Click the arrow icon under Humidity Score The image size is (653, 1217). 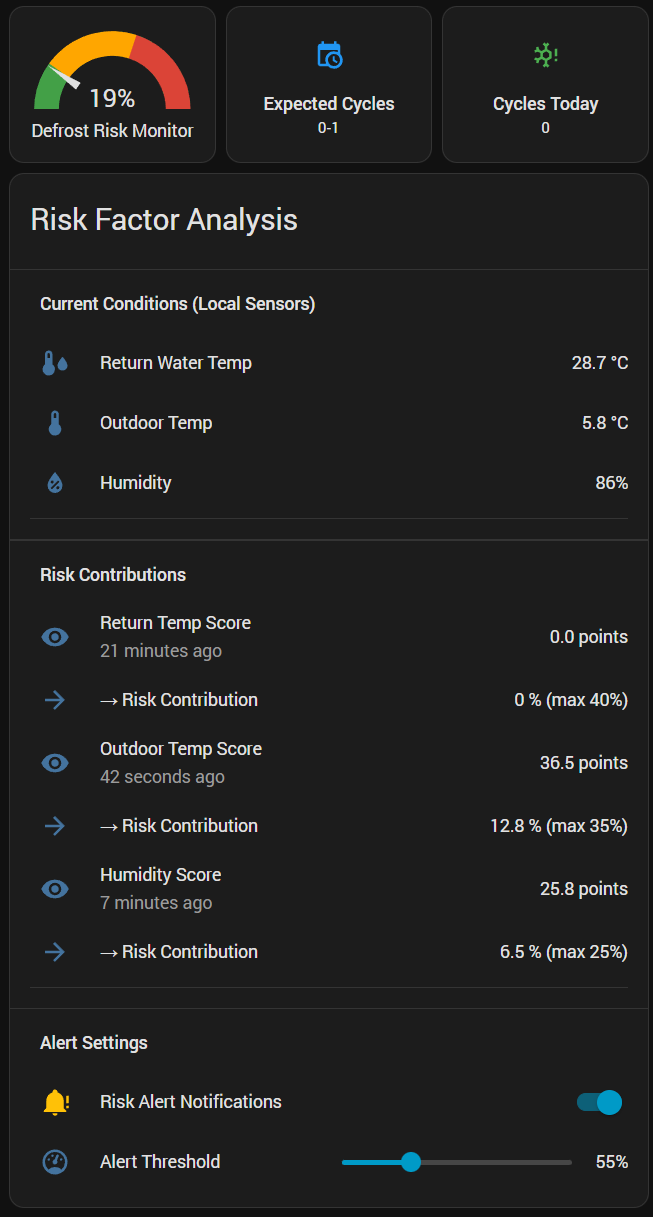[55, 952]
